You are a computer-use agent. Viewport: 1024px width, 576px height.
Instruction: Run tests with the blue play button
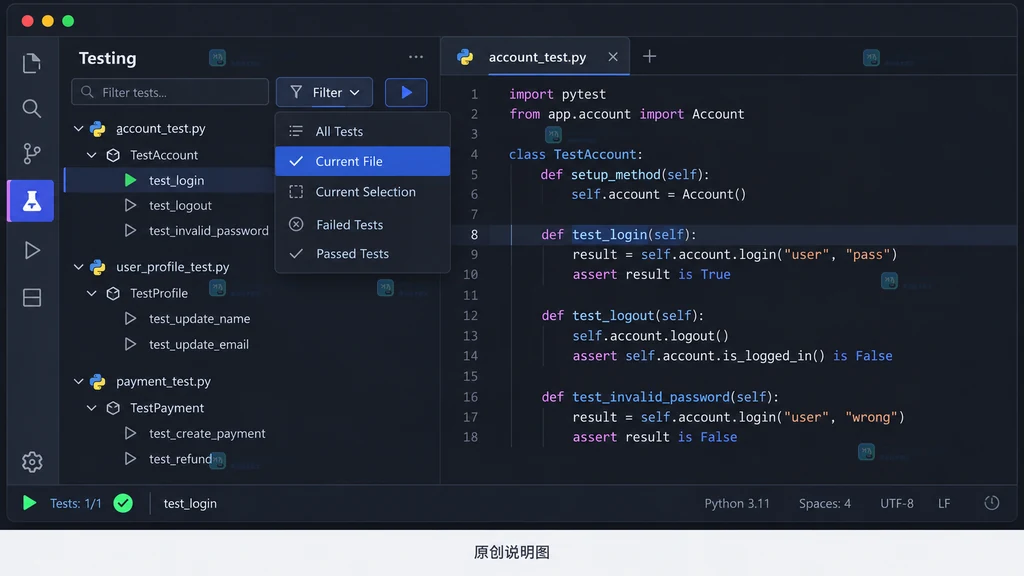[406, 92]
